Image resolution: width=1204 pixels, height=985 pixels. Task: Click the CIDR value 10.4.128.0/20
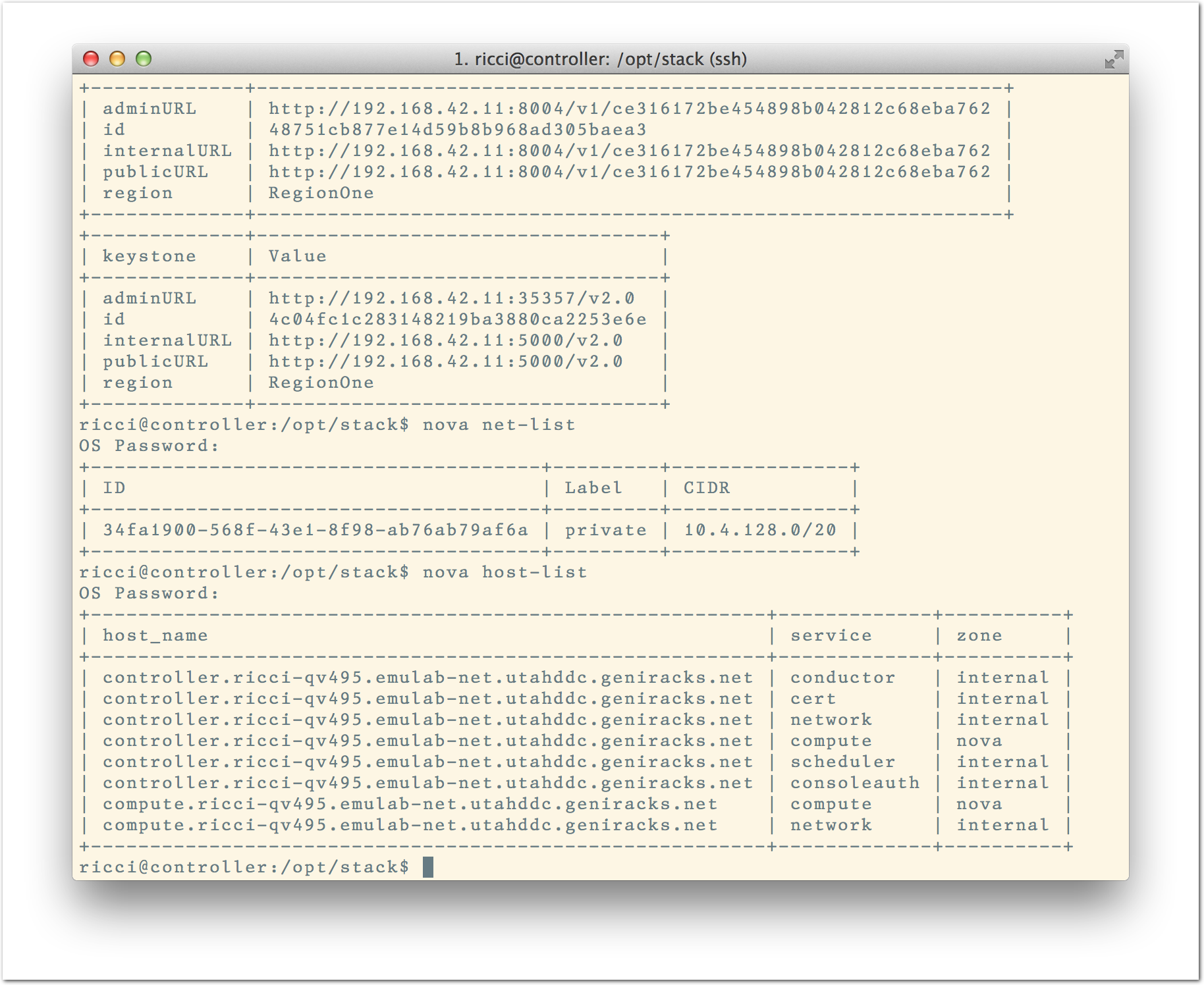(x=760, y=530)
